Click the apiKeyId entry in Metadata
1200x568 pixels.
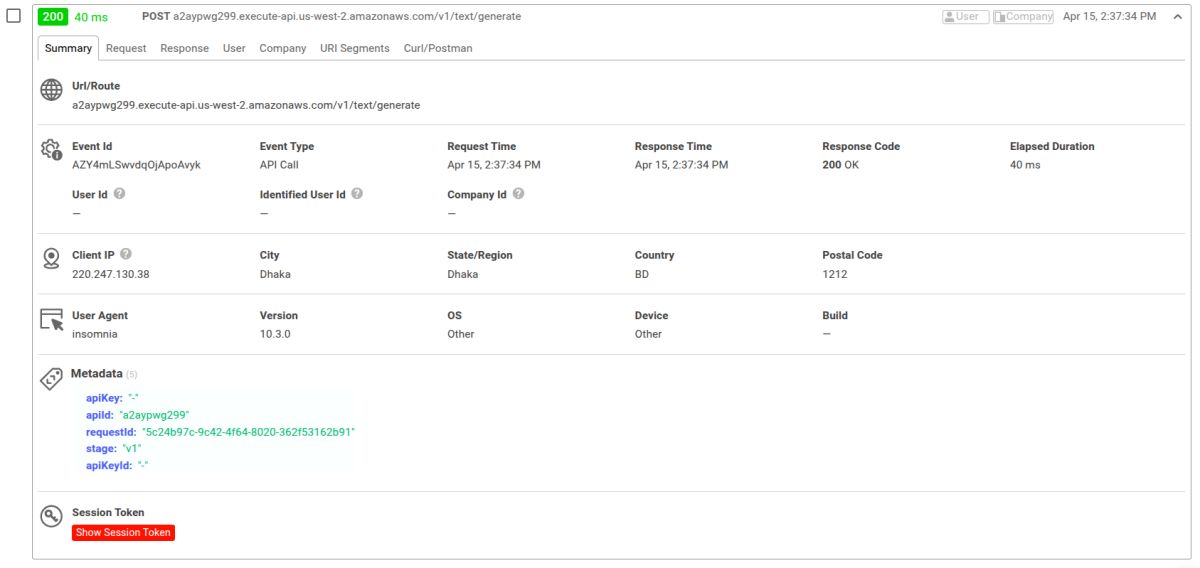117,466
